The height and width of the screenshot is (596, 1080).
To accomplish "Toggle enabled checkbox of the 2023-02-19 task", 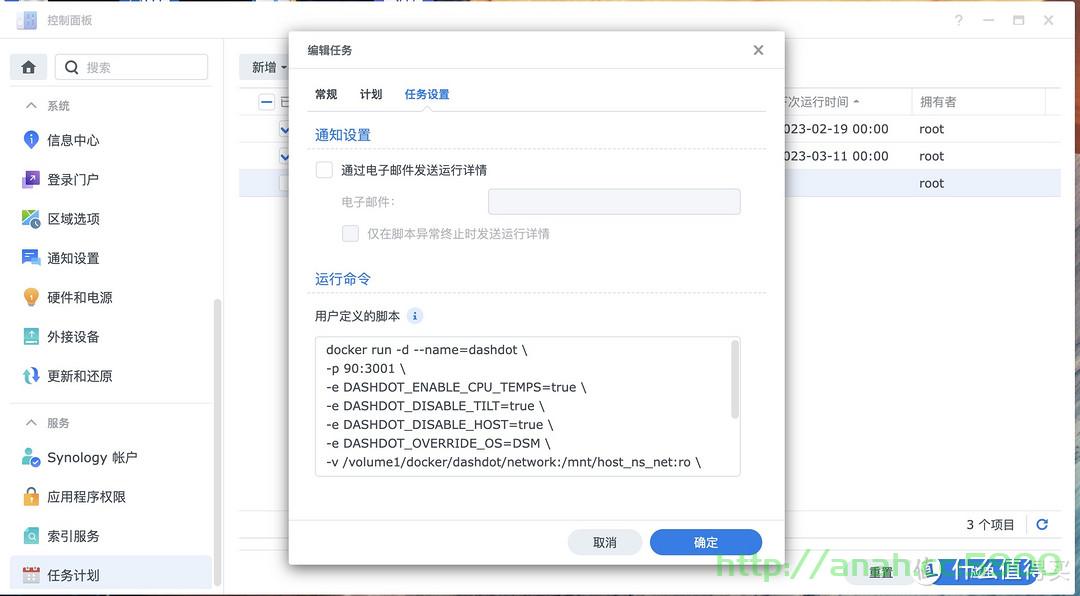I will [x=284, y=129].
